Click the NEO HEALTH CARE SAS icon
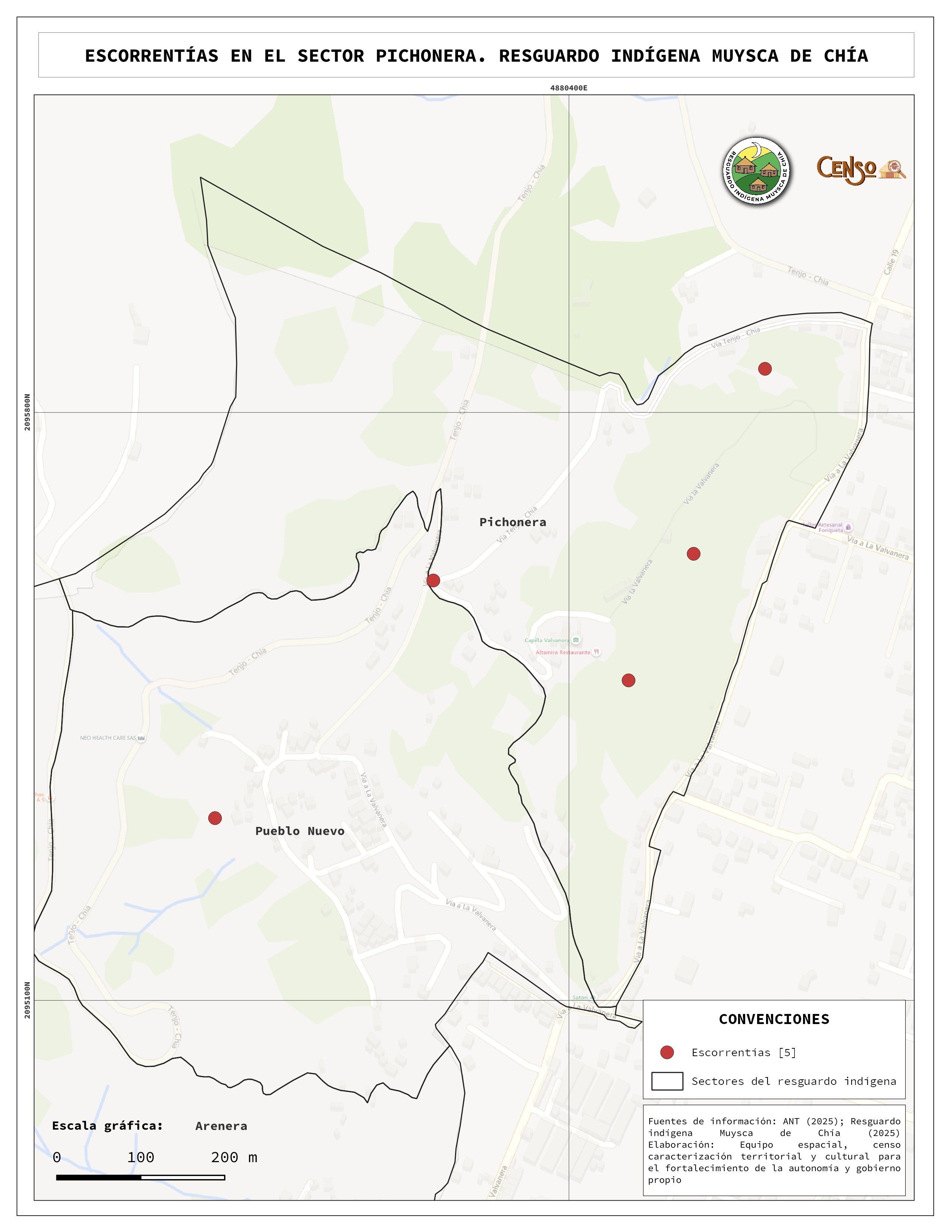This screenshot has height=1232, width=952. (141, 738)
